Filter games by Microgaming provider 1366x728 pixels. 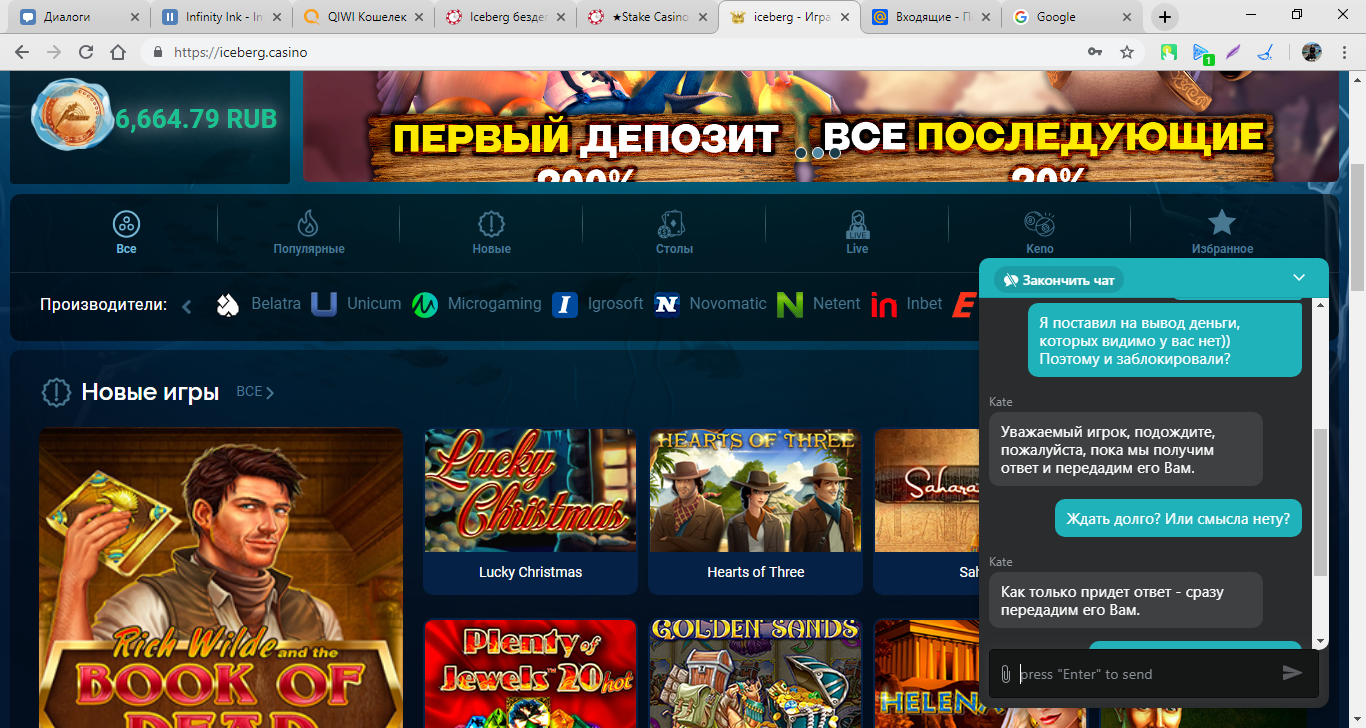click(477, 304)
